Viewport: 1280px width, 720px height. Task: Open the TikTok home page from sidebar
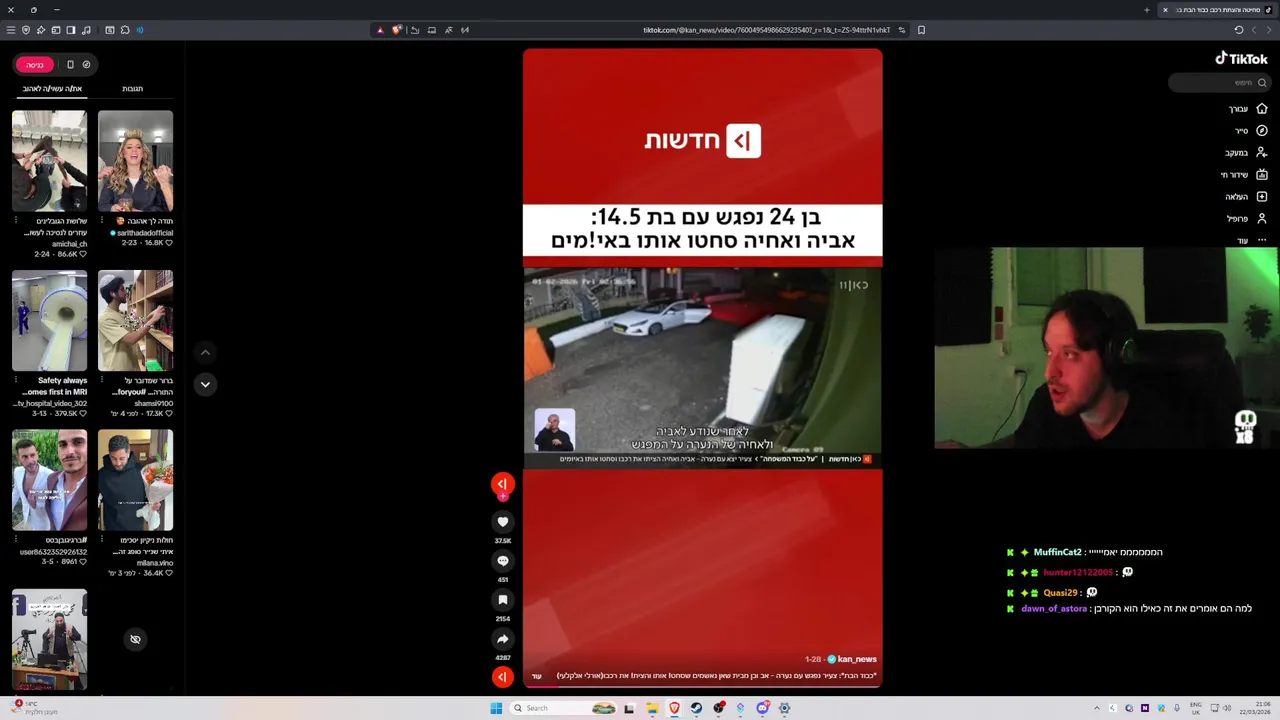point(1247,108)
